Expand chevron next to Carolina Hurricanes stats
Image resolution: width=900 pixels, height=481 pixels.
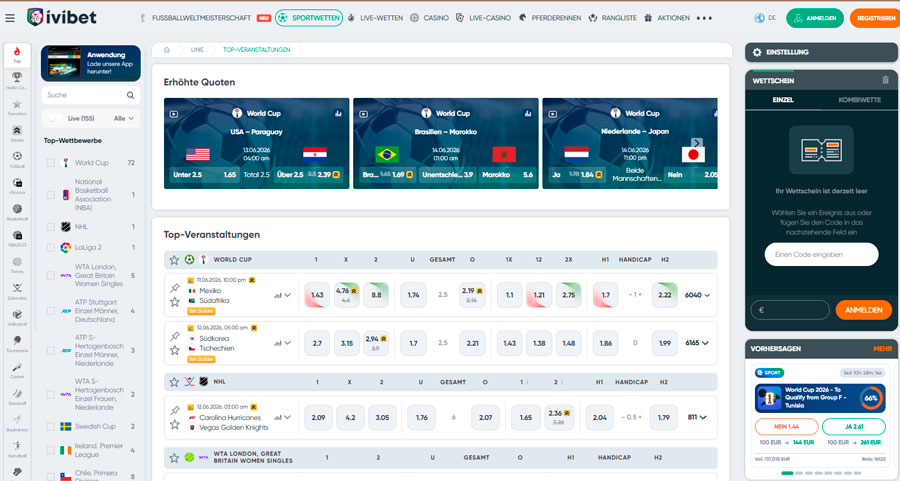tap(288, 417)
